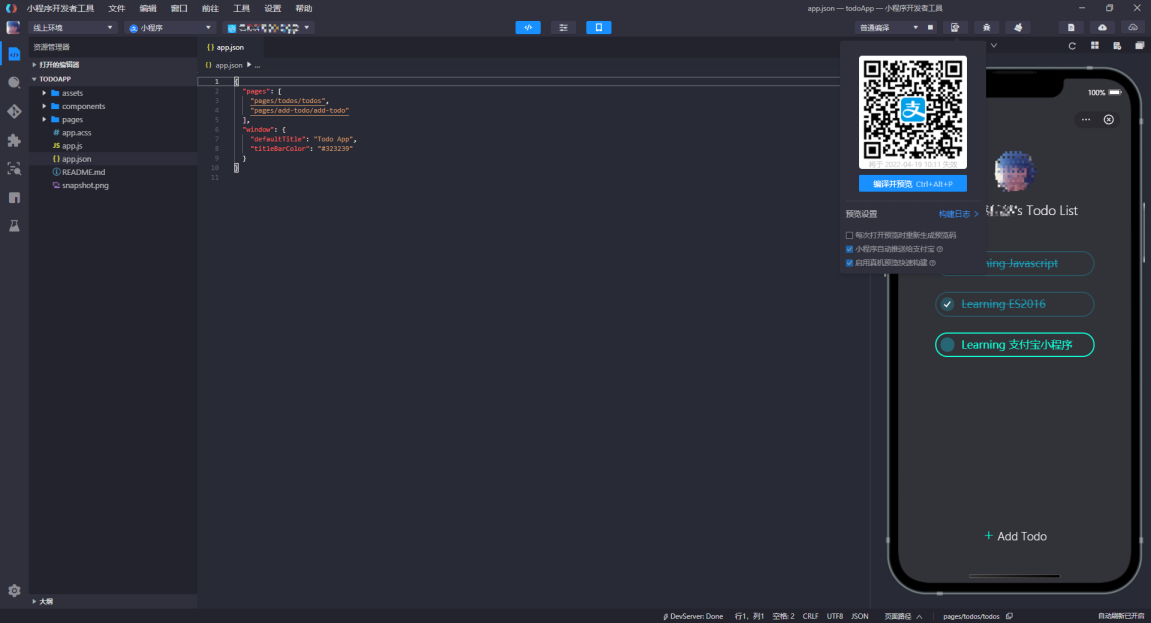Click the details document icon in toolbar
This screenshot has width=1151, height=623.
pyautogui.click(x=1071, y=27)
